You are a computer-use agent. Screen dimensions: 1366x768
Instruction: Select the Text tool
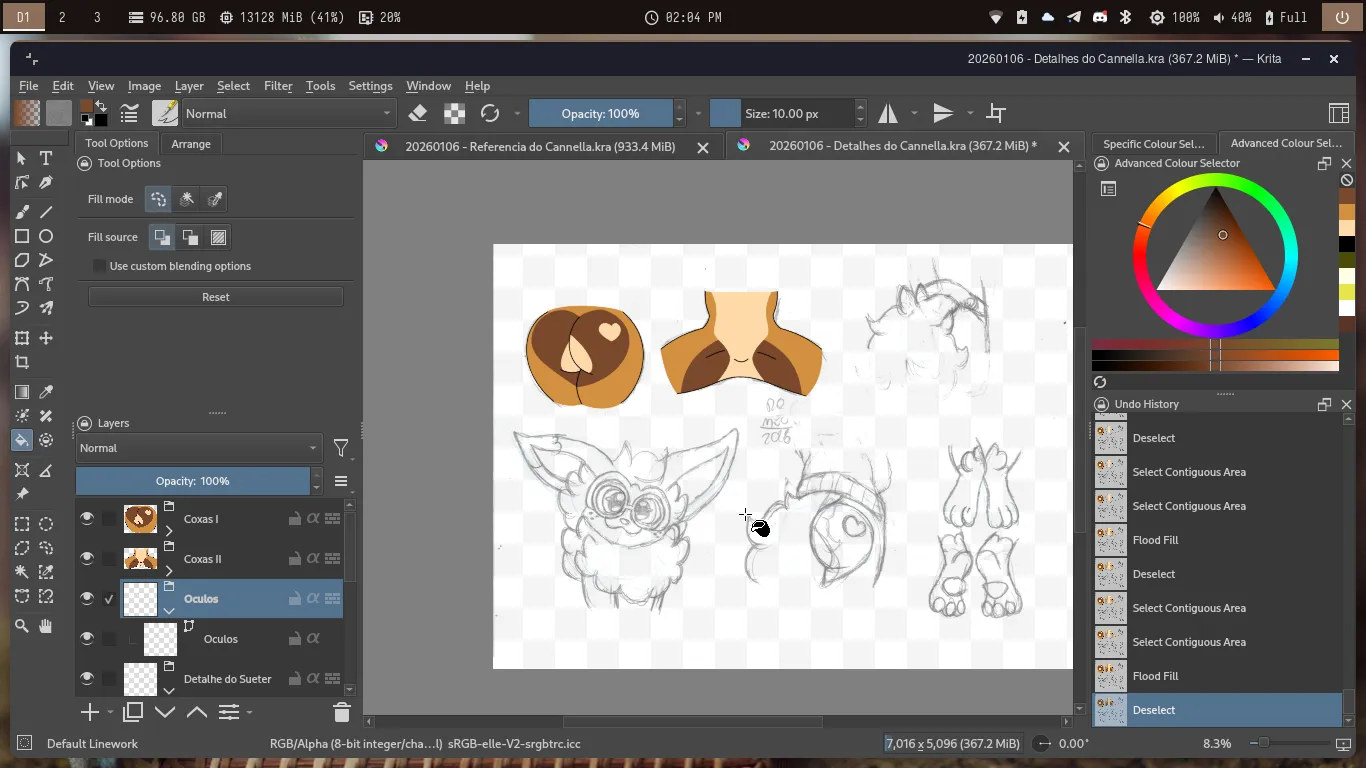pos(46,158)
